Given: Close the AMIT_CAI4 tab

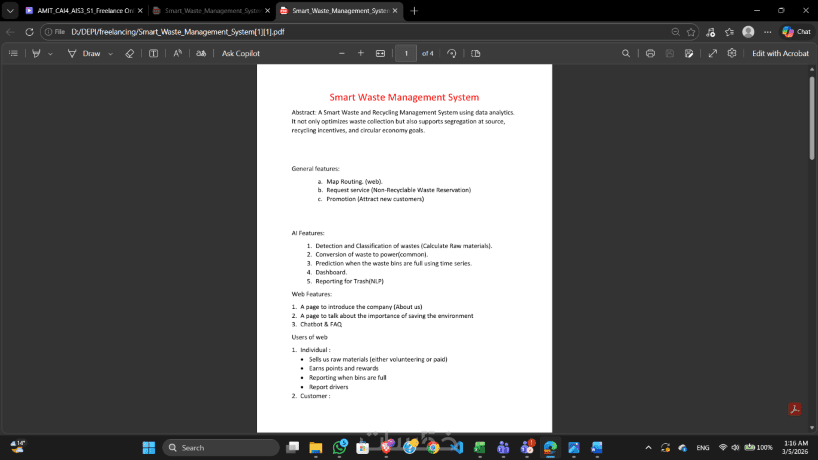Looking at the screenshot, I should coord(140,10).
